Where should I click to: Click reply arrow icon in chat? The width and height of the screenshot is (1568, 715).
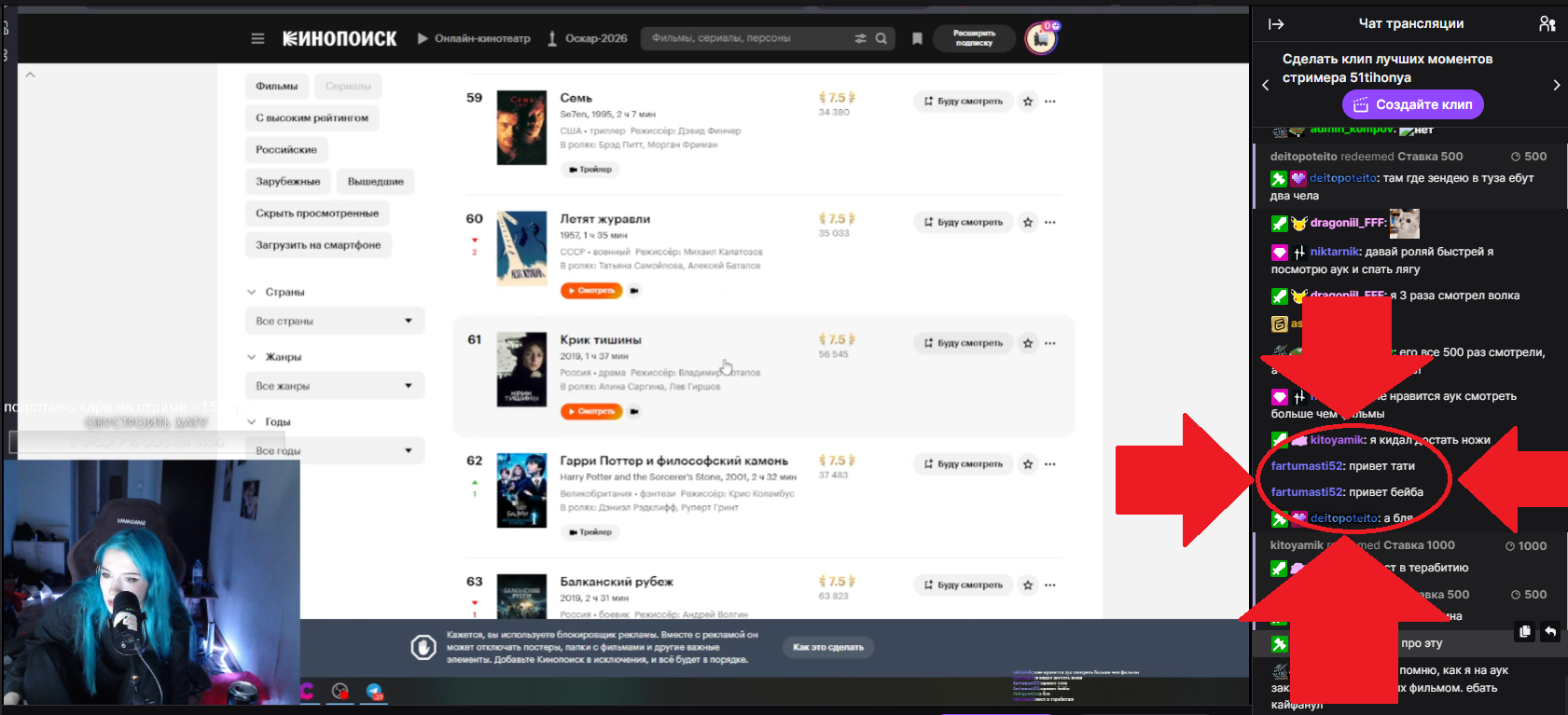coord(1549,632)
